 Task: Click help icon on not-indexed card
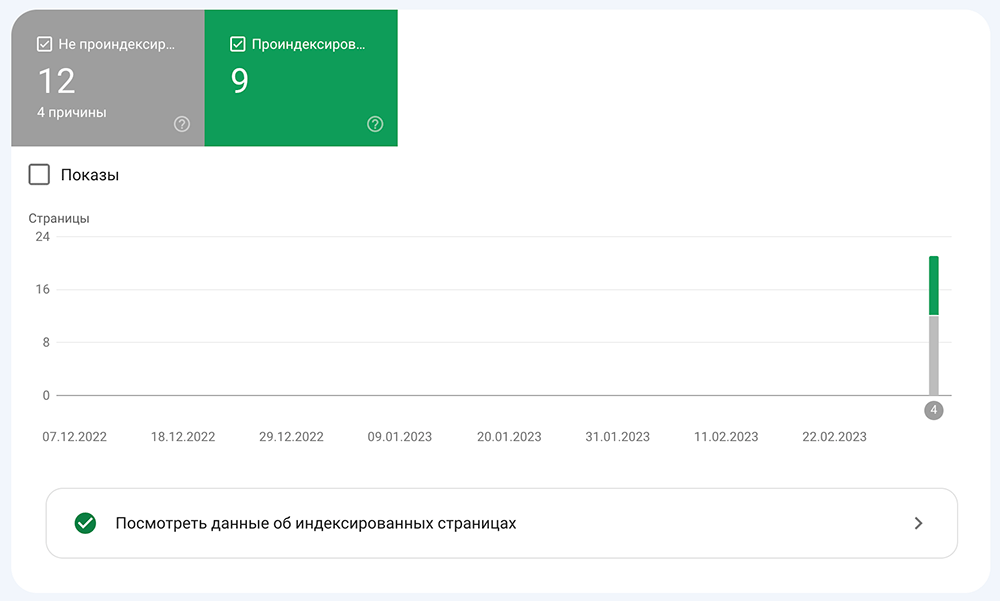(x=182, y=124)
